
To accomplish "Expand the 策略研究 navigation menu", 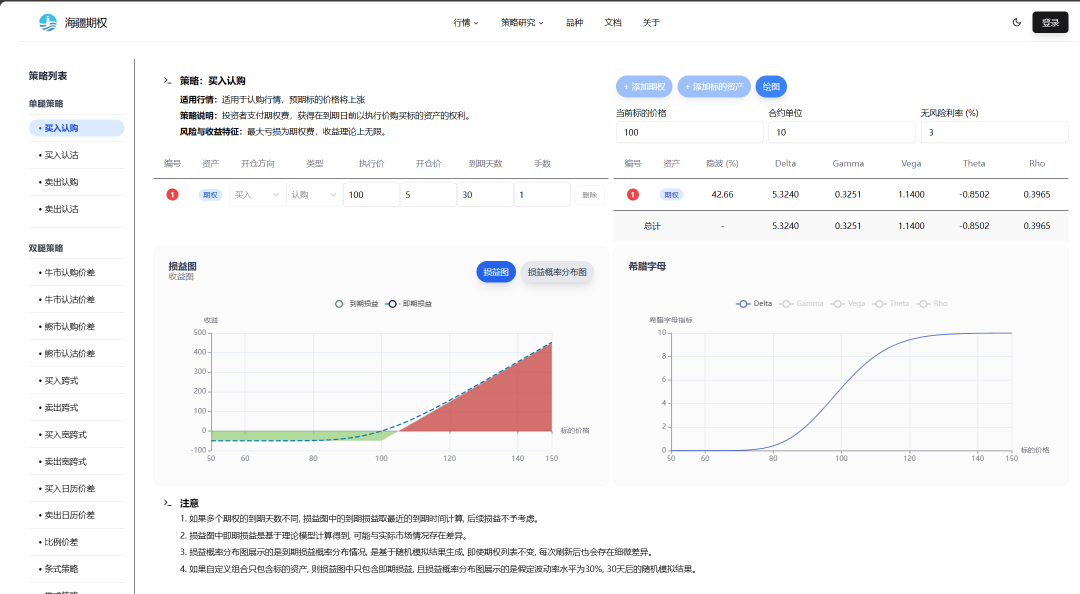I will pyautogui.click(x=522, y=22).
